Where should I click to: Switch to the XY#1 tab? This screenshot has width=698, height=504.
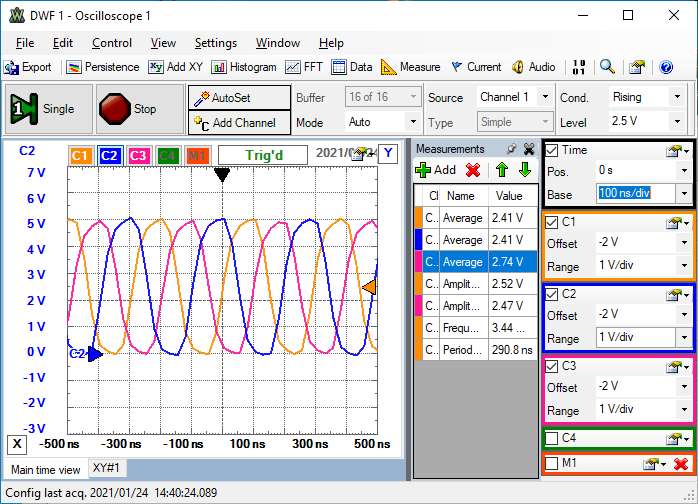tap(106, 468)
